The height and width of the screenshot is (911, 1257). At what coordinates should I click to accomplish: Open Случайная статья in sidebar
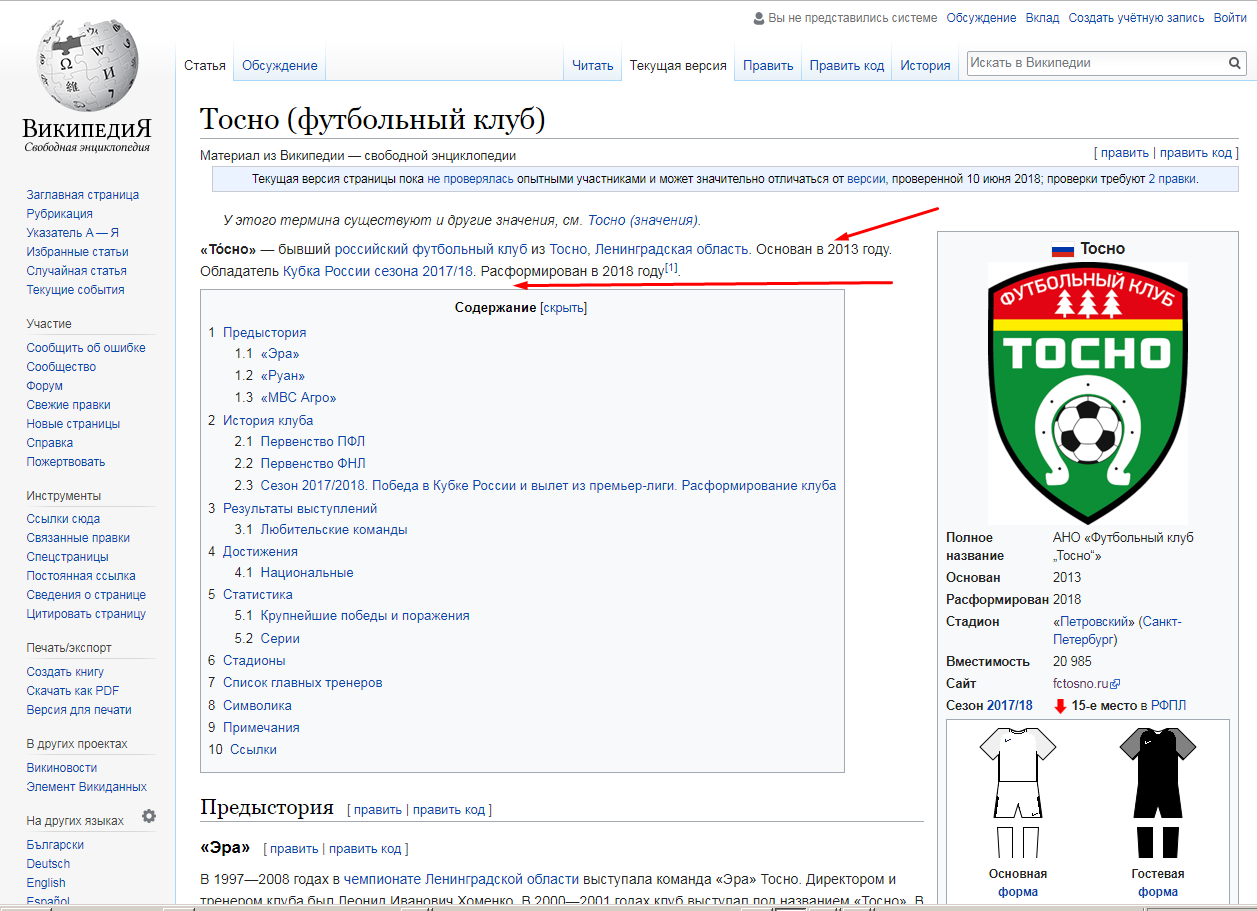76,271
